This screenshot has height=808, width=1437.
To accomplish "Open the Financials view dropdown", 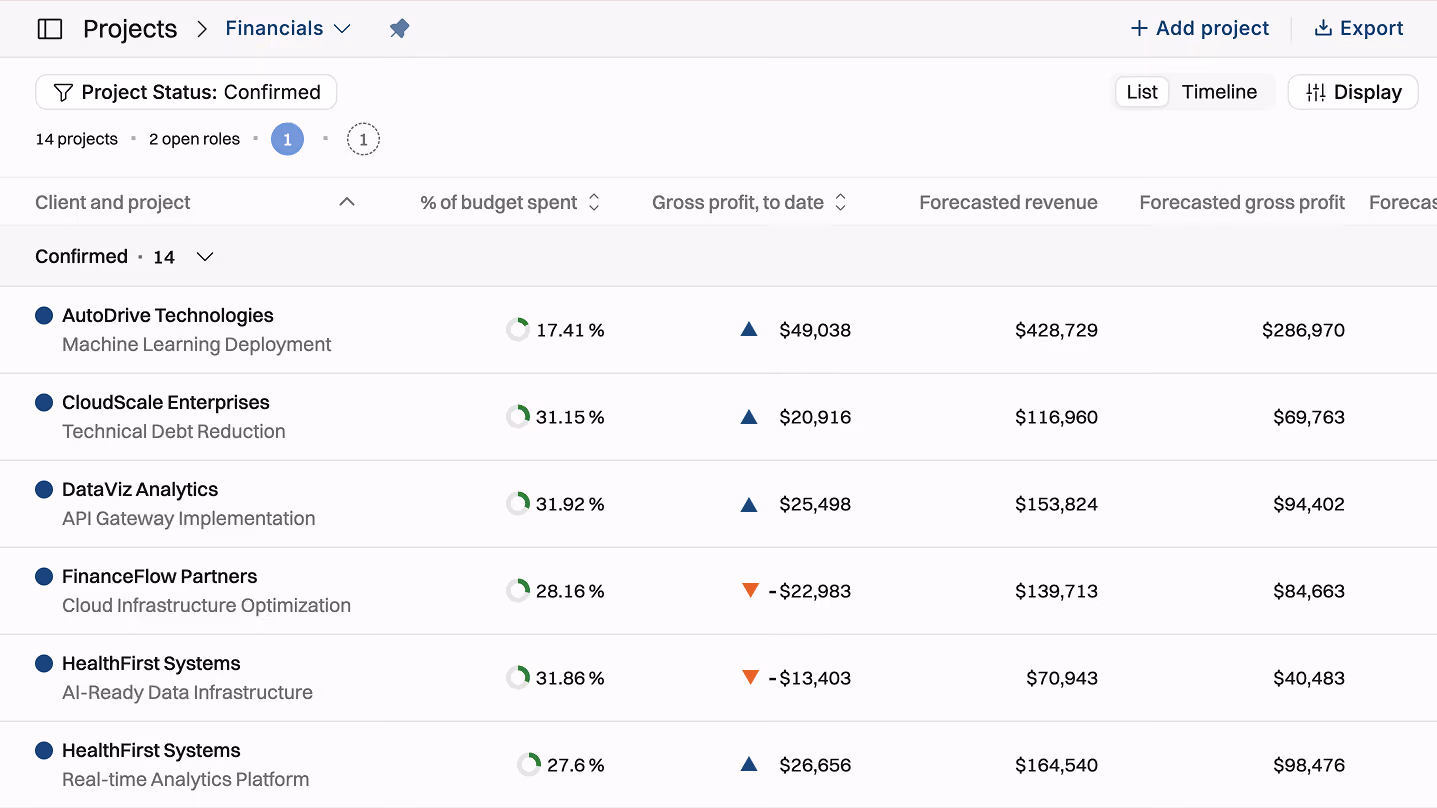I will (x=288, y=29).
